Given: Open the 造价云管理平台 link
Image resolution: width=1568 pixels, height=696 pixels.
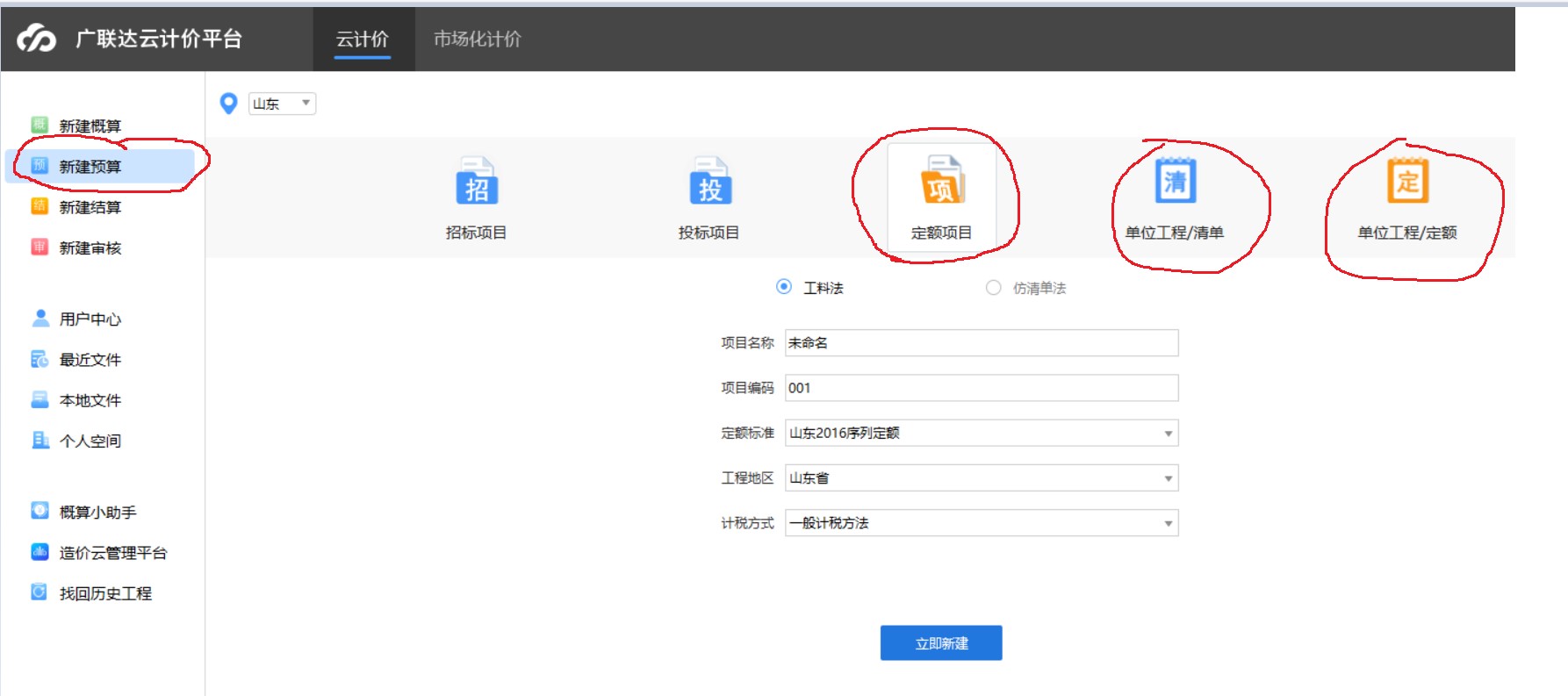Looking at the screenshot, I should tap(113, 552).
